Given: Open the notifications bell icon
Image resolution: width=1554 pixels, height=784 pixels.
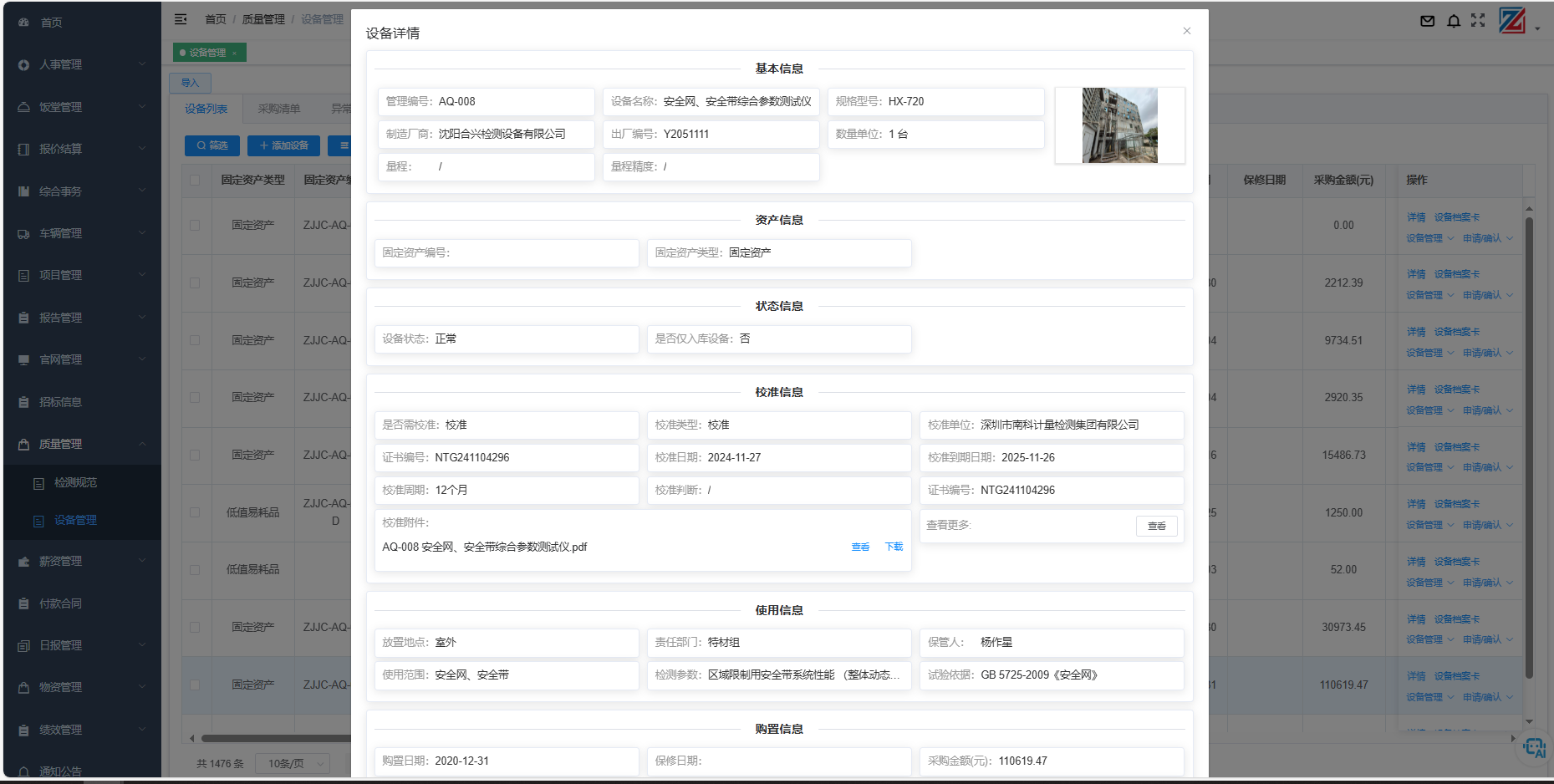Looking at the screenshot, I should pyautogui.click(x=1454, y=21).
